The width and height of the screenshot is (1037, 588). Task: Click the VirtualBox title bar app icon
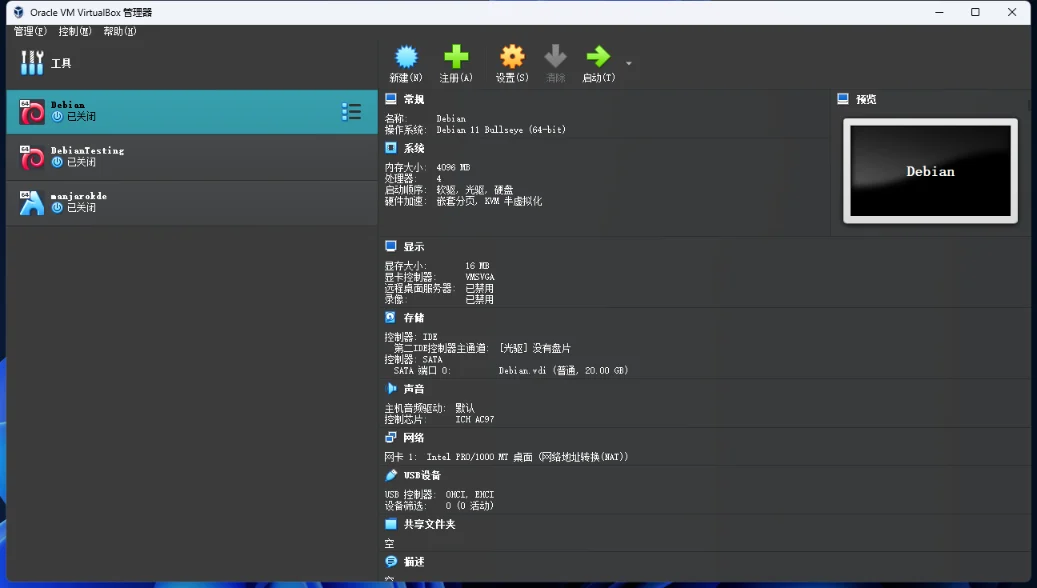coord(19,12)
